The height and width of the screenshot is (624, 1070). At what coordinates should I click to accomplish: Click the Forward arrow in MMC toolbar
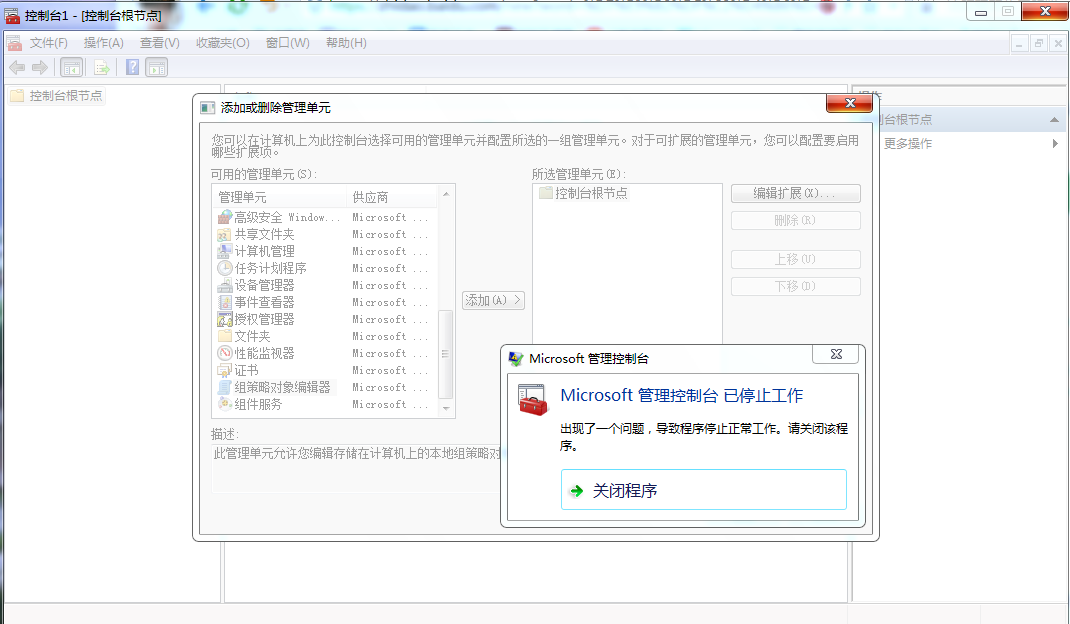(40, 68)
